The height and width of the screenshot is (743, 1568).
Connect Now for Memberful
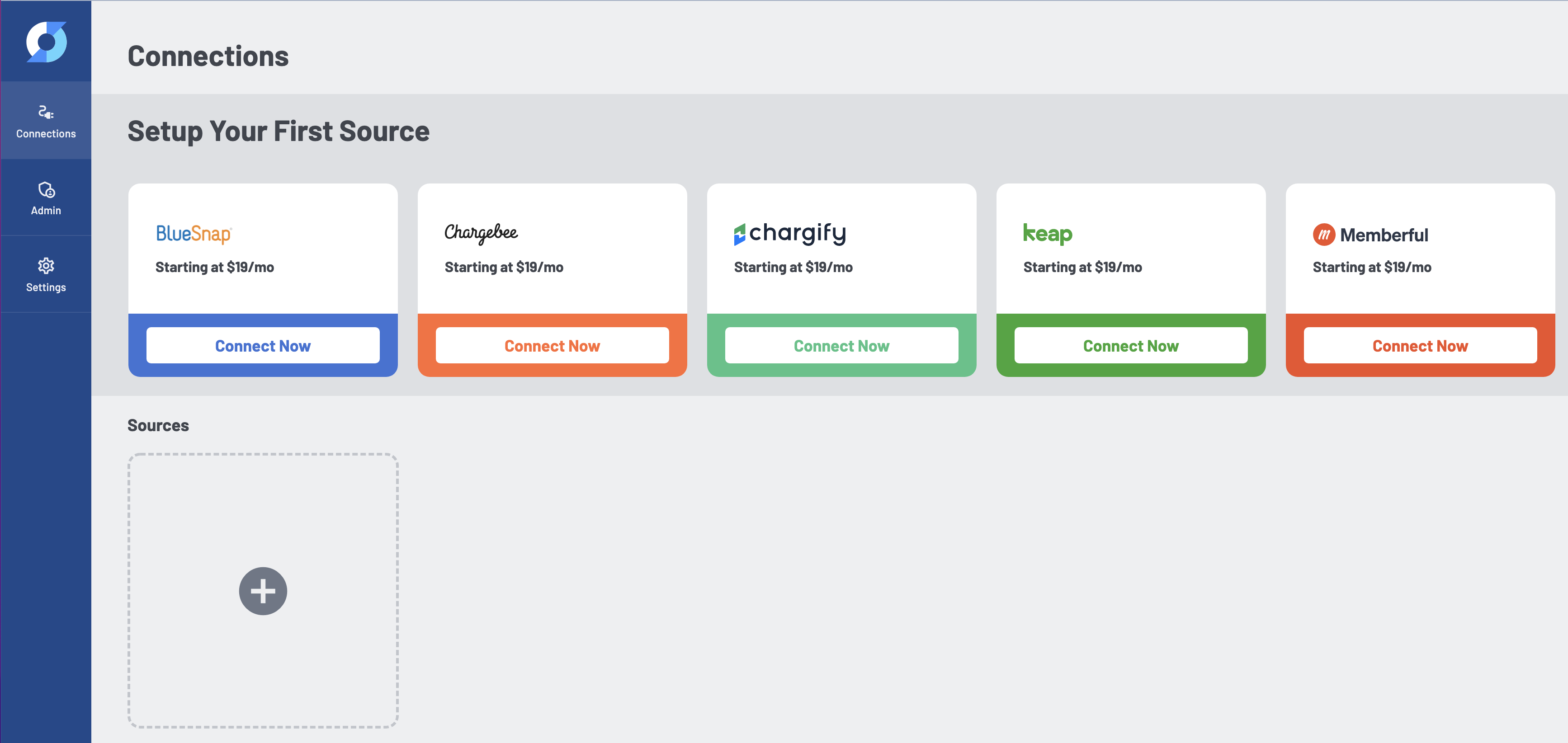(x=1420, y=346)
